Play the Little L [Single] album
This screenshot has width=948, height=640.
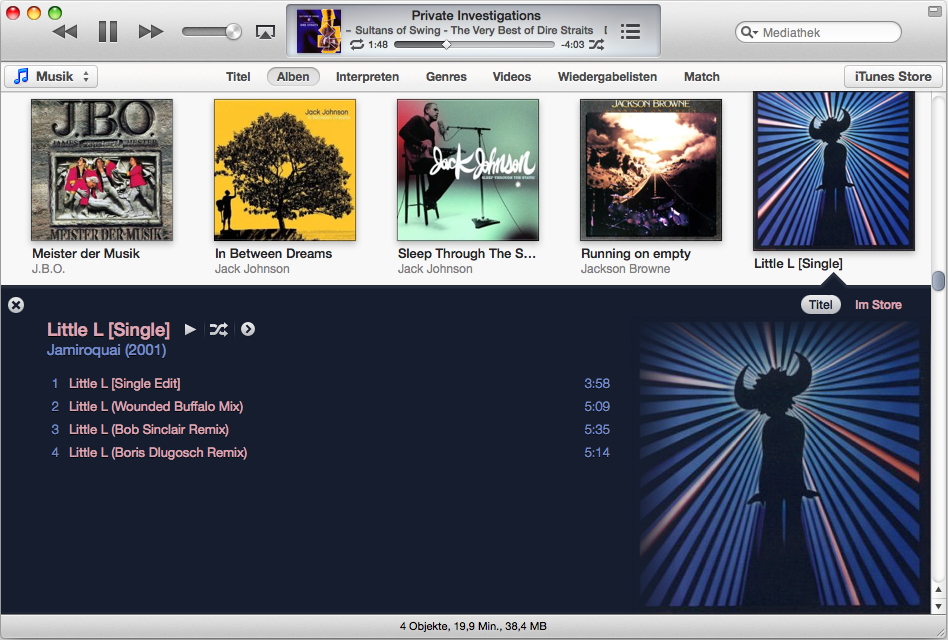click(190, 329)
